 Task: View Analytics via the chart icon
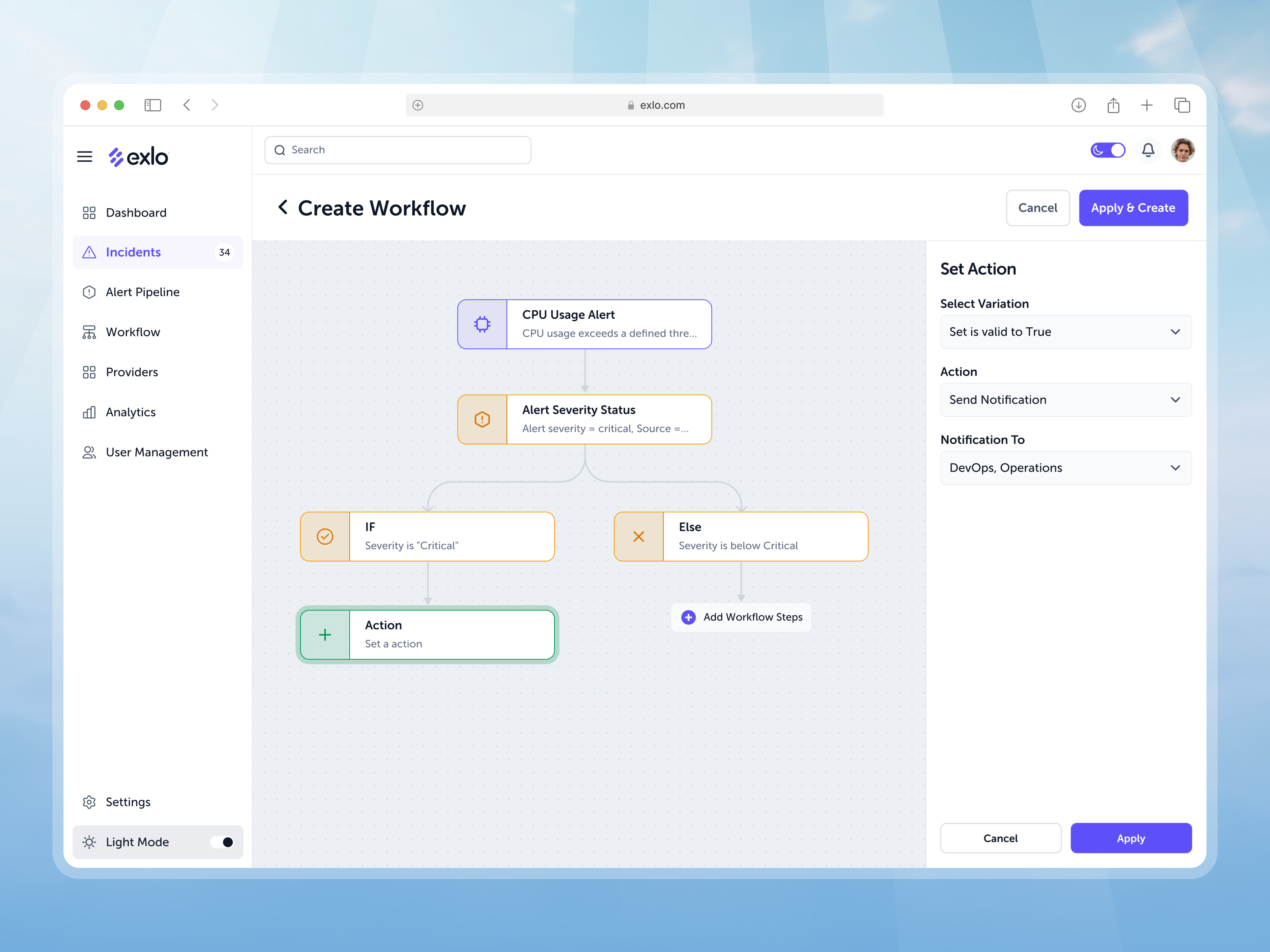90,412
